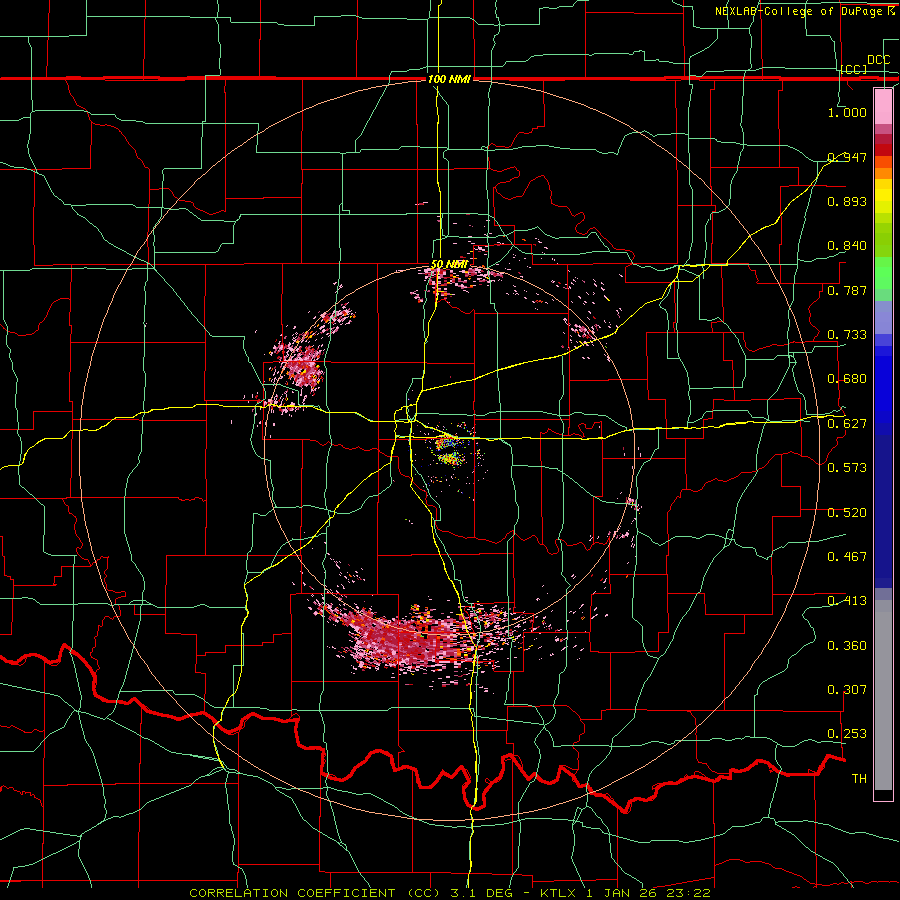Click the 100 NMI range ring label

pos(449,79)
